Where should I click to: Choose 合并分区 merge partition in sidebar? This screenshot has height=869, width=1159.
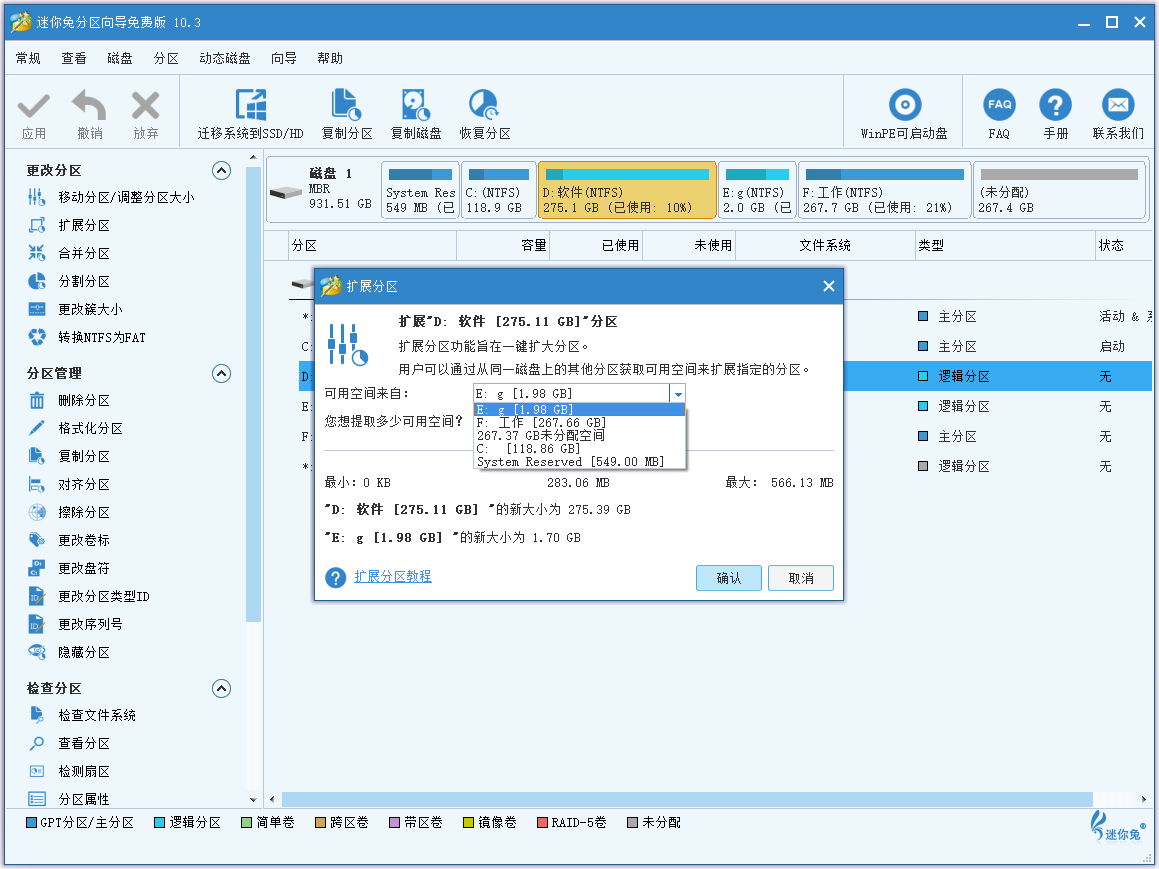pos(69,253)
